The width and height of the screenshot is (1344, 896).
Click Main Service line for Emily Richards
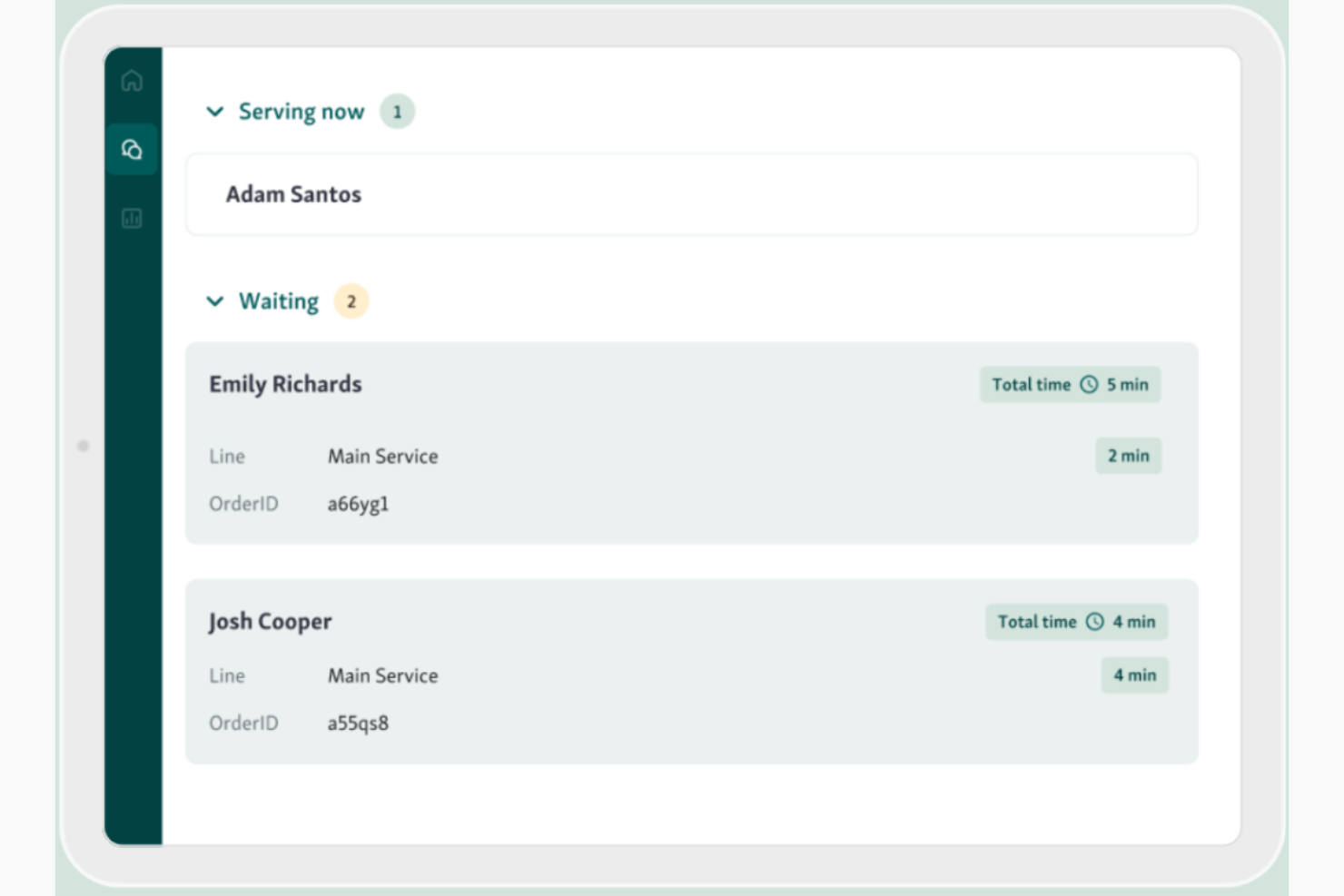382,457
